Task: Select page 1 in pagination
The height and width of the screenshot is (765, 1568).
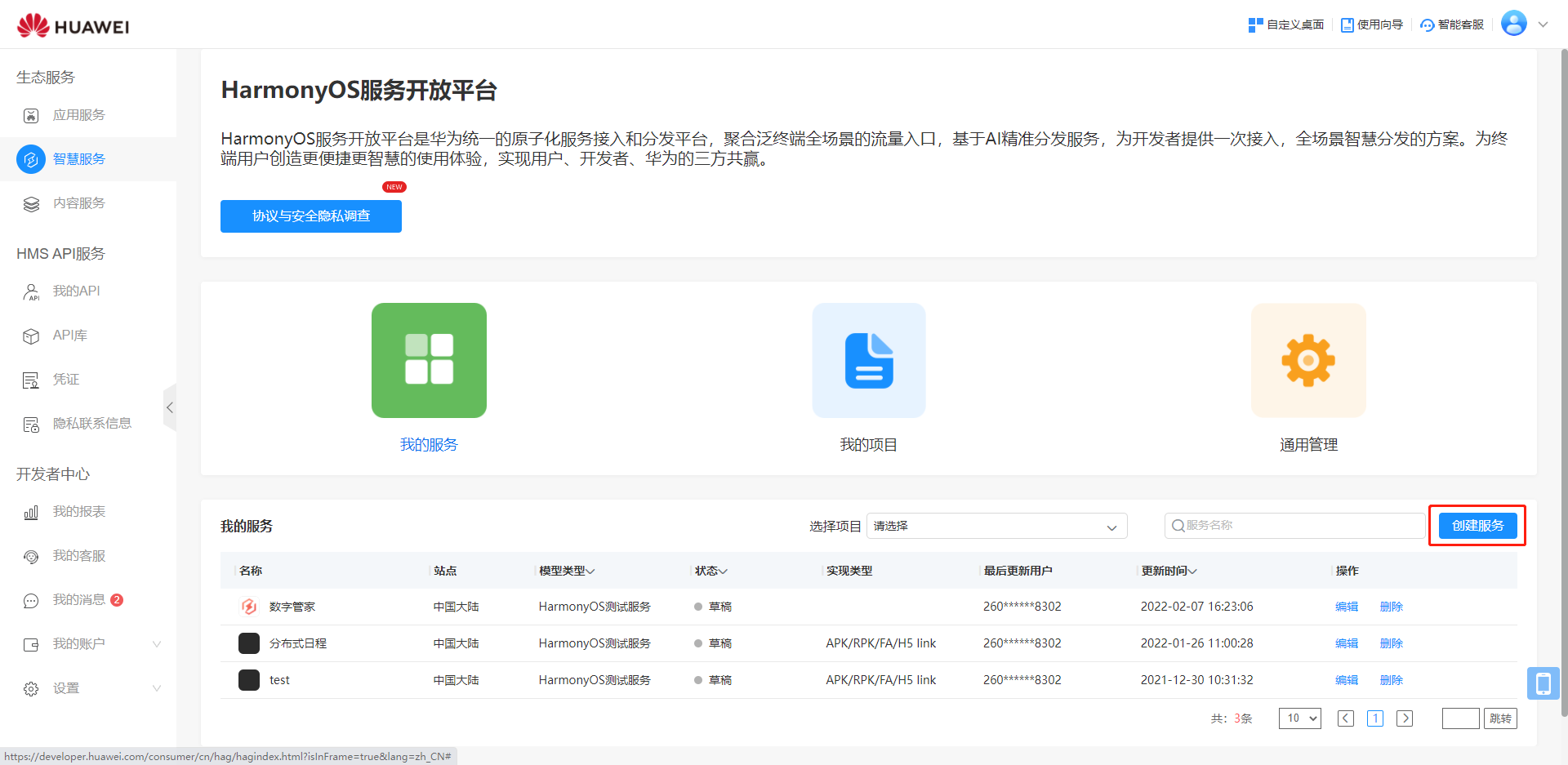Action: coord(1375,718)
